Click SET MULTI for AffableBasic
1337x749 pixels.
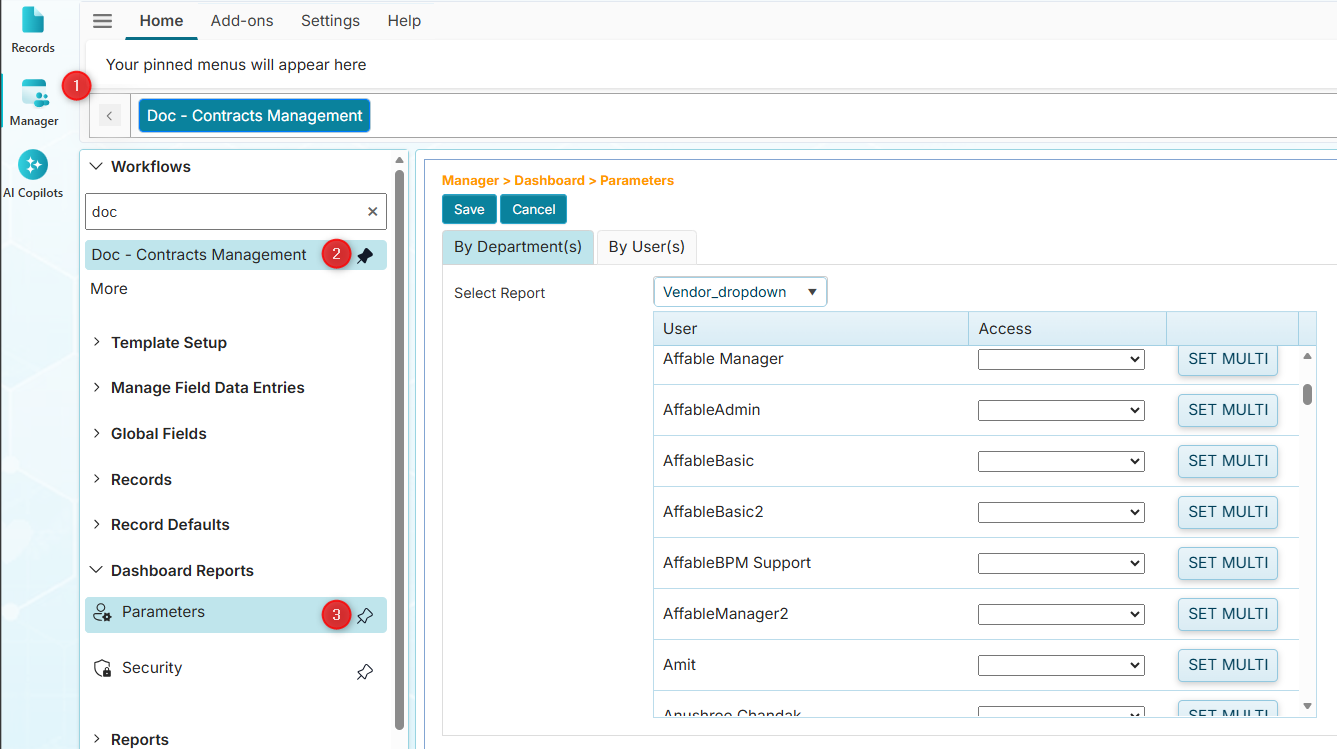(1227, 461)
